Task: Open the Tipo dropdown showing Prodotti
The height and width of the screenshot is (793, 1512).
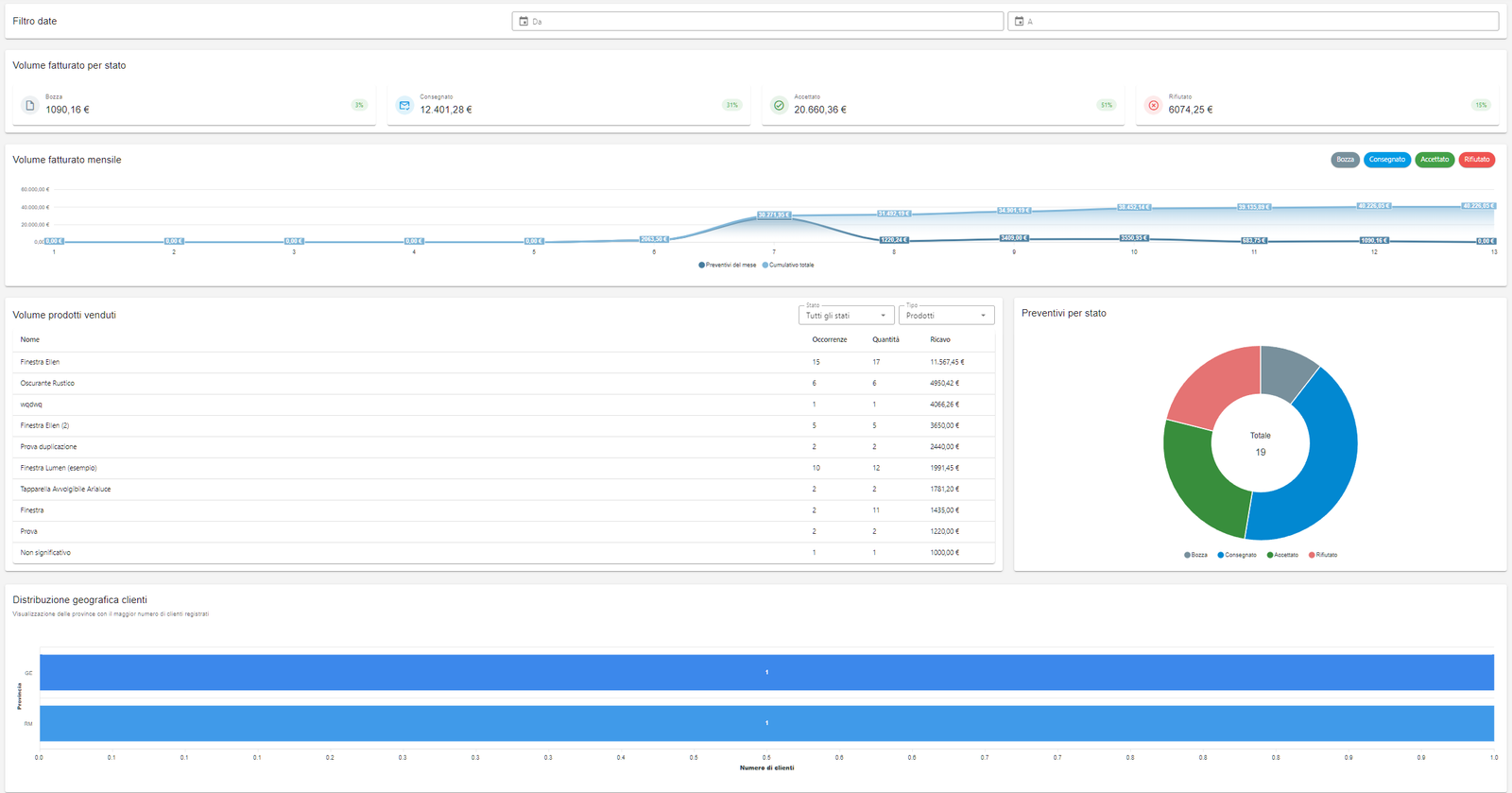Action: click(946, 316)
